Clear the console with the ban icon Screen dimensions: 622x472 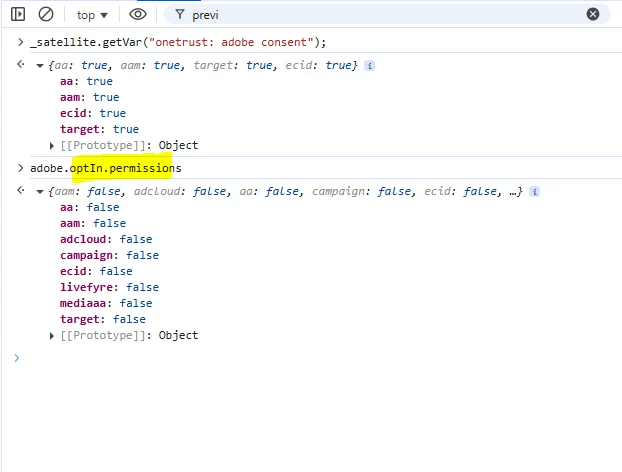(46, 15)
